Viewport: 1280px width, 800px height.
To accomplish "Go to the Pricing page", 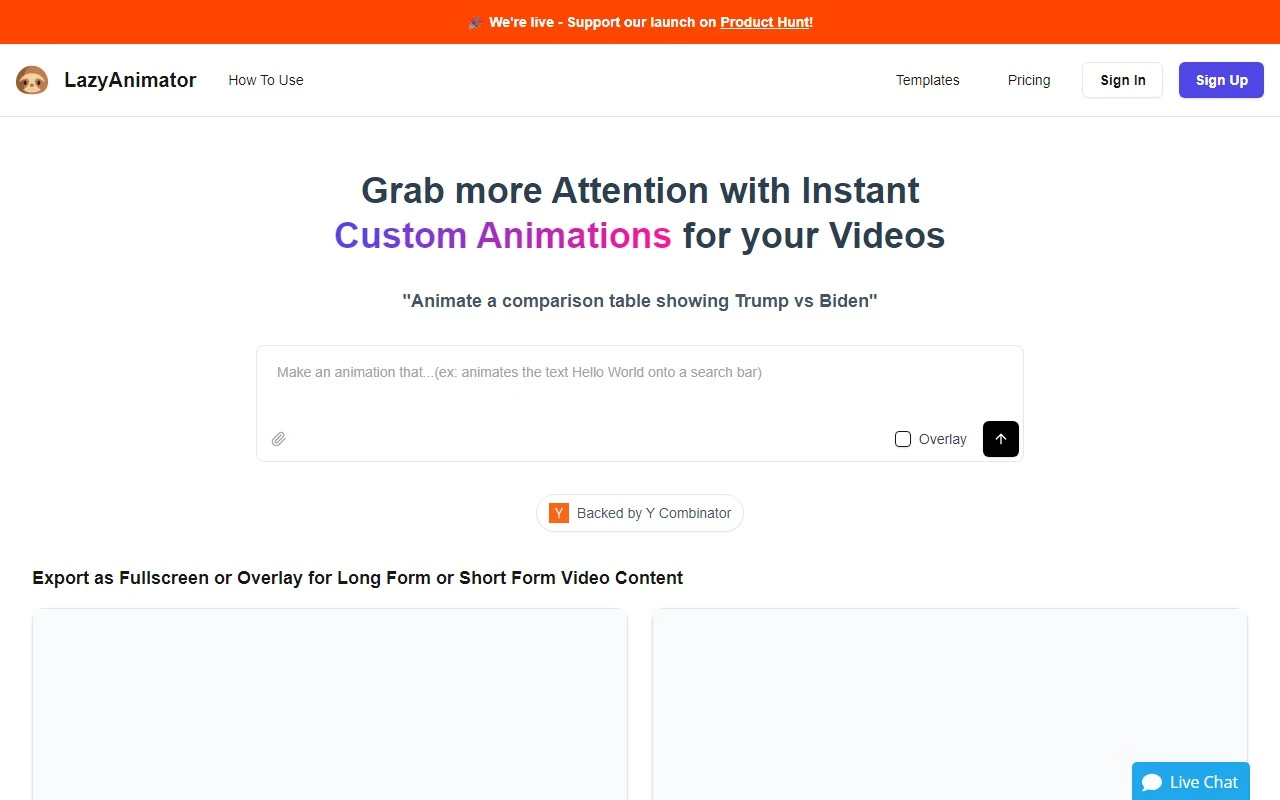I will pyautogui.click(x=1029, y=80).
